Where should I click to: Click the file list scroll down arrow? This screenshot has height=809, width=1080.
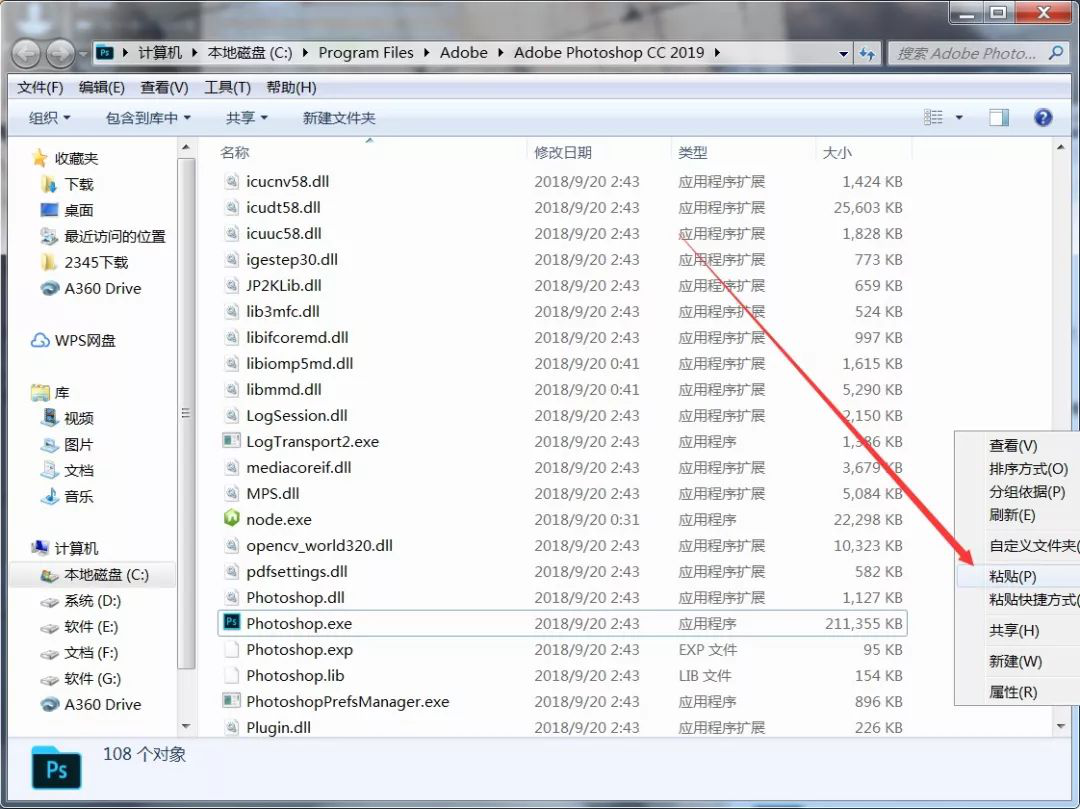point(1060,726)
